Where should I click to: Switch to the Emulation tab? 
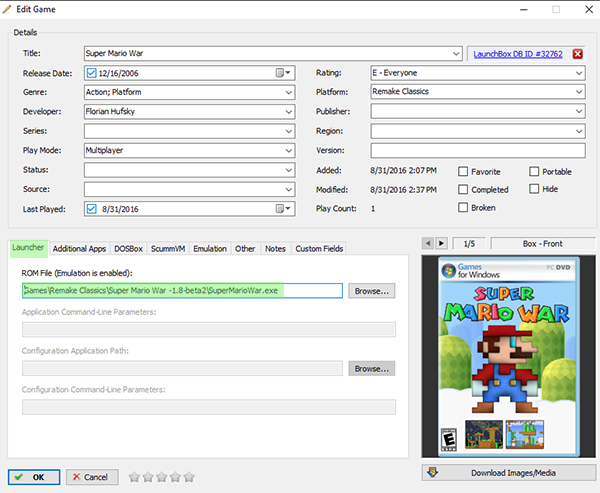[210, 249]
